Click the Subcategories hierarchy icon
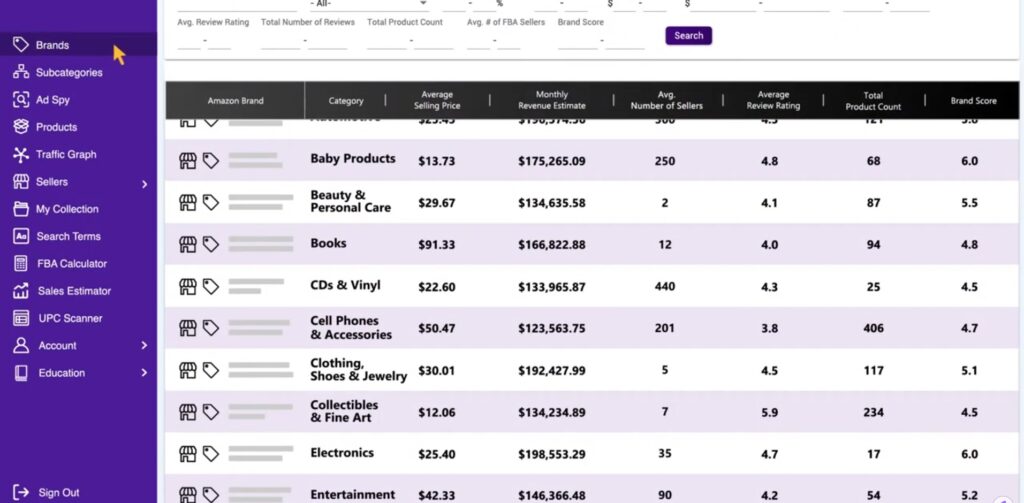The width and height of the screenshot is (1024, 503). (21, 72)
